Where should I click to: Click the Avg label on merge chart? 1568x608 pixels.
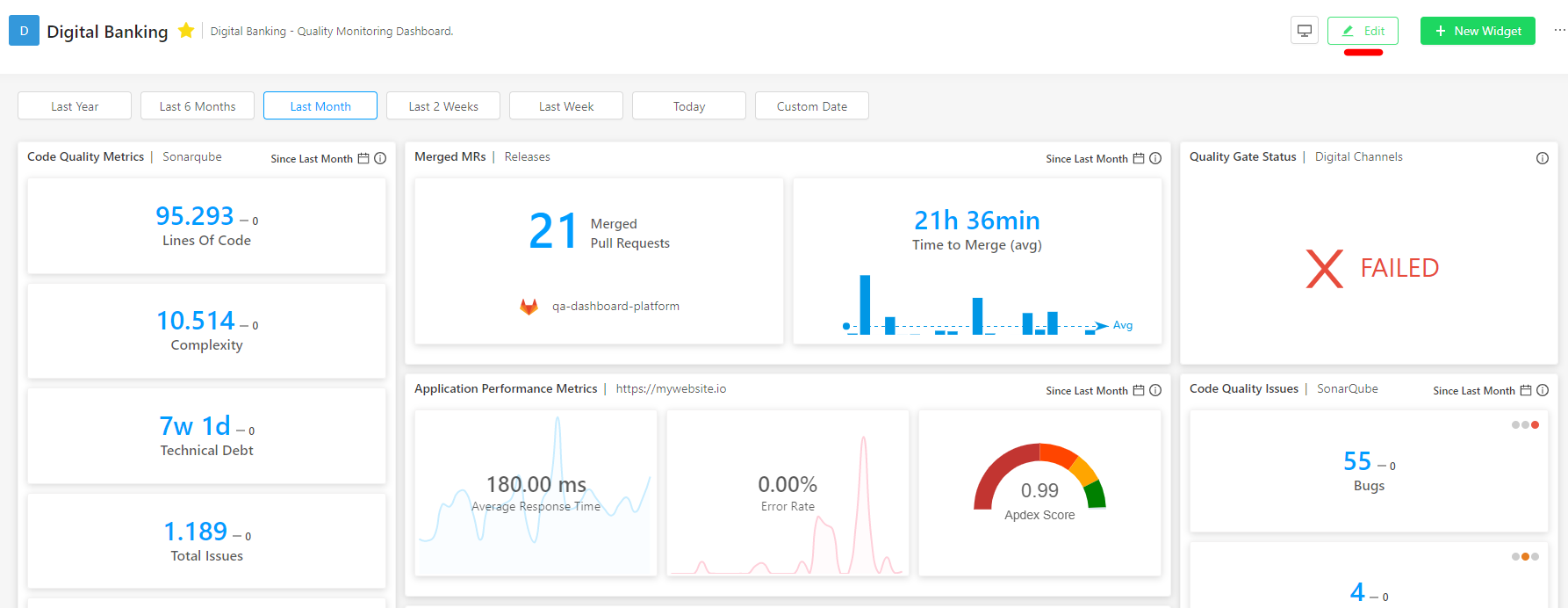pyautogui.click(x=1123, y=325)
